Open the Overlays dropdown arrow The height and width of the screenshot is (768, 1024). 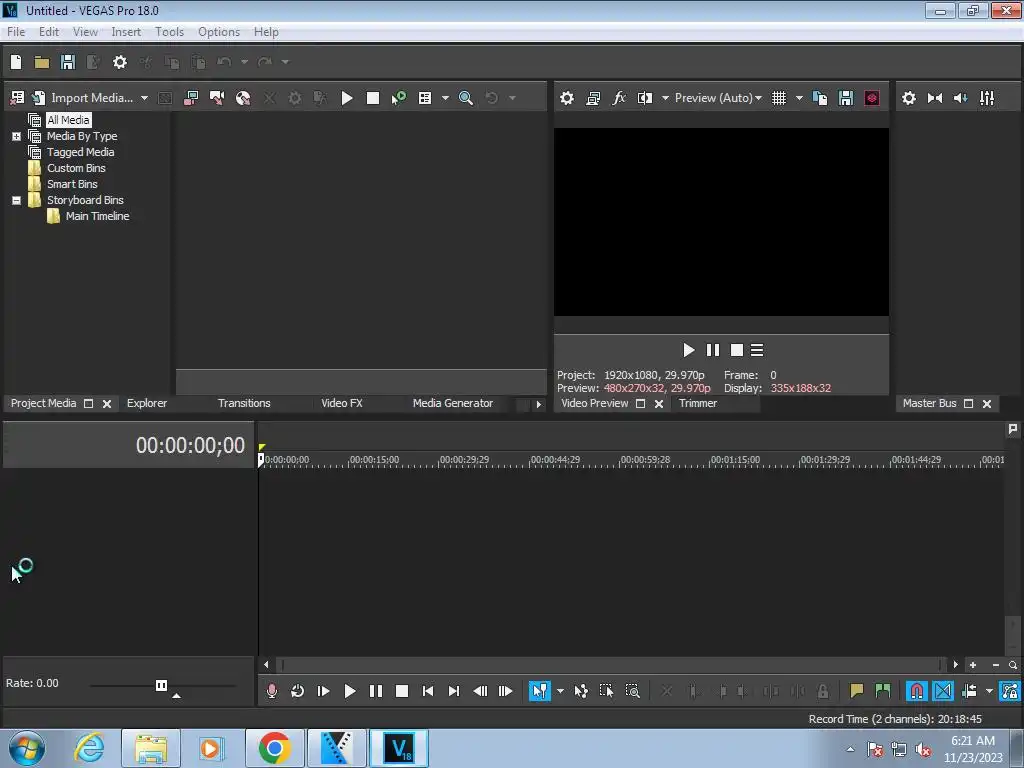(799, 98)
